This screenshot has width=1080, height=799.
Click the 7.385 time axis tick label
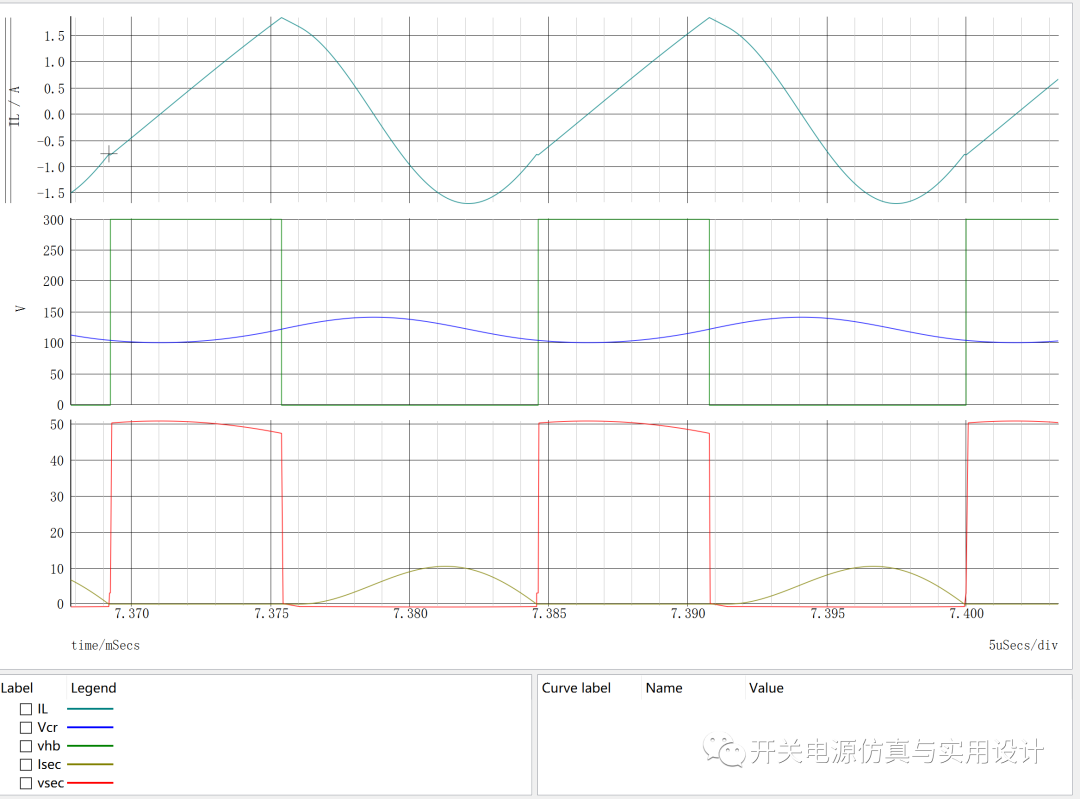549,614
